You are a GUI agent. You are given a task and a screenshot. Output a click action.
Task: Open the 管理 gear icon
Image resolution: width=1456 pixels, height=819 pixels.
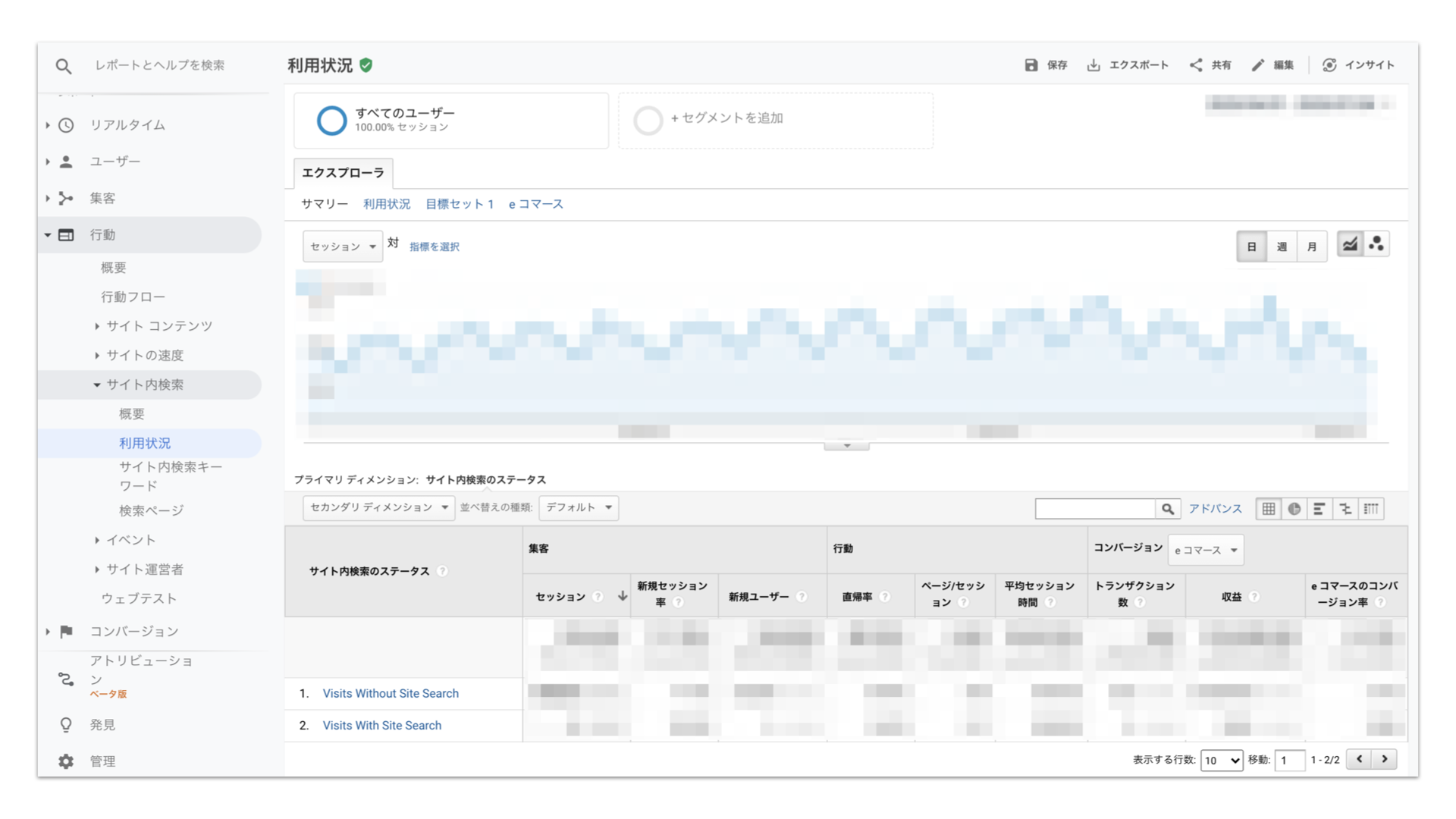(67, 761)
